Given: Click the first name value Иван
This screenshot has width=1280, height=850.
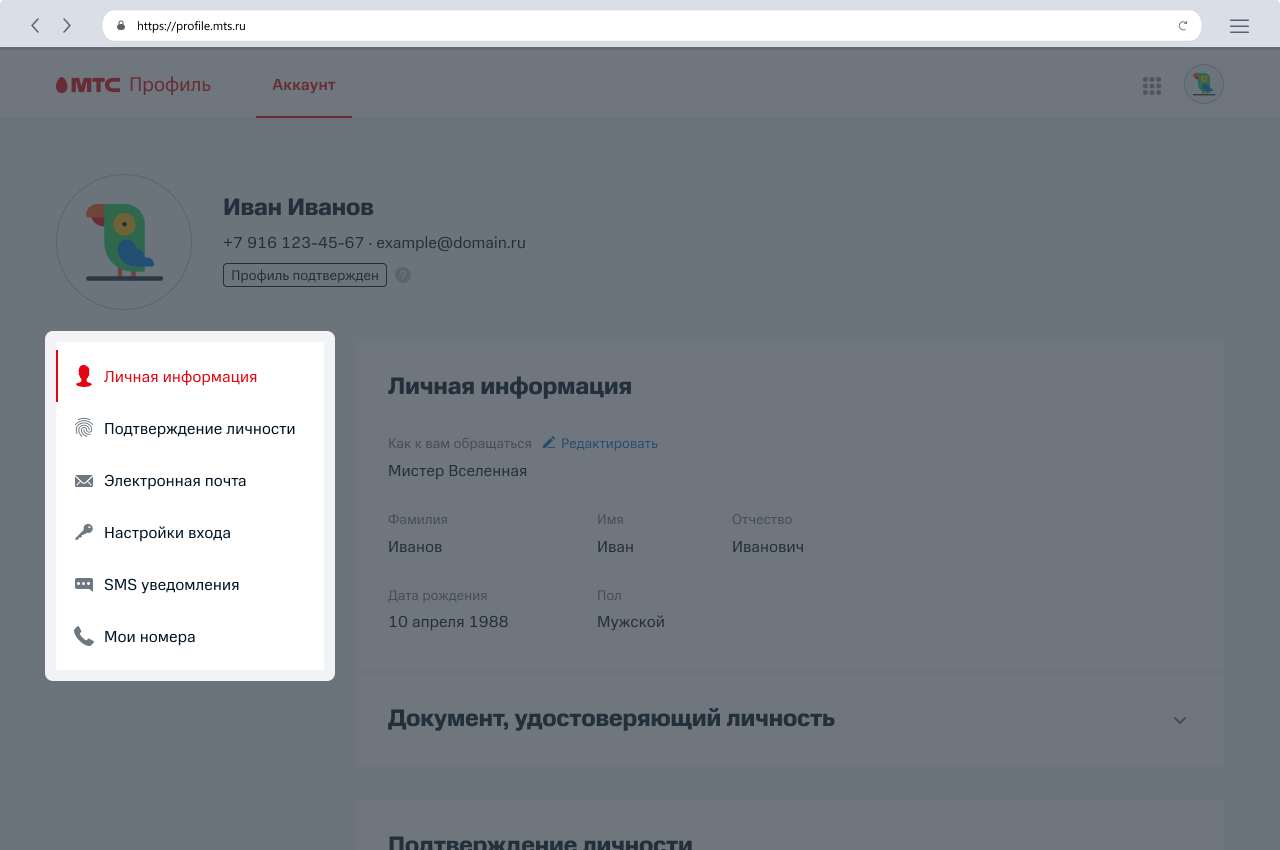Looking at the screenshot, I should (x=615, y=546).
